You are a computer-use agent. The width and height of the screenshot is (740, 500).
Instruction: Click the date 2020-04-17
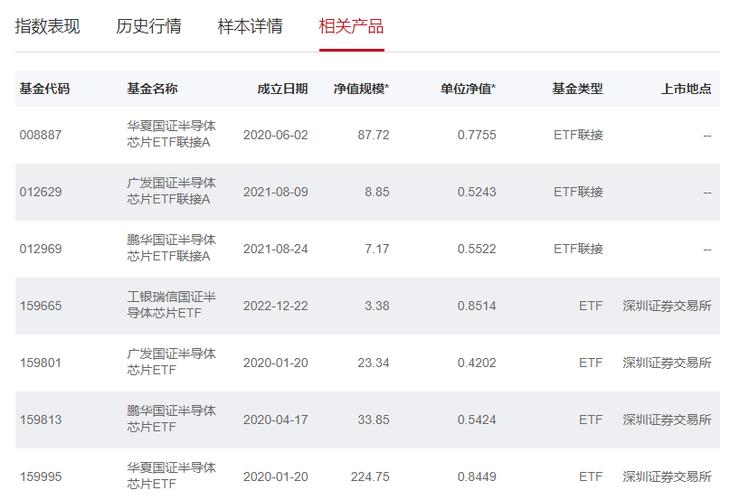[x=276, y=420]
